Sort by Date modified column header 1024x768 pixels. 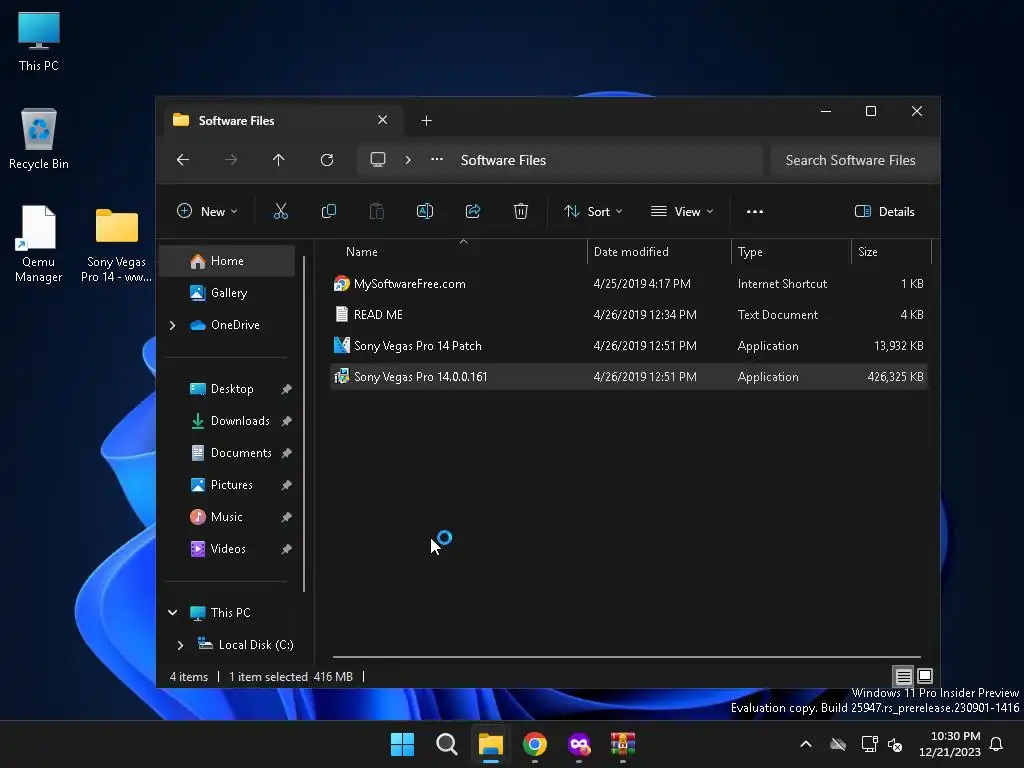click(660, 252)
